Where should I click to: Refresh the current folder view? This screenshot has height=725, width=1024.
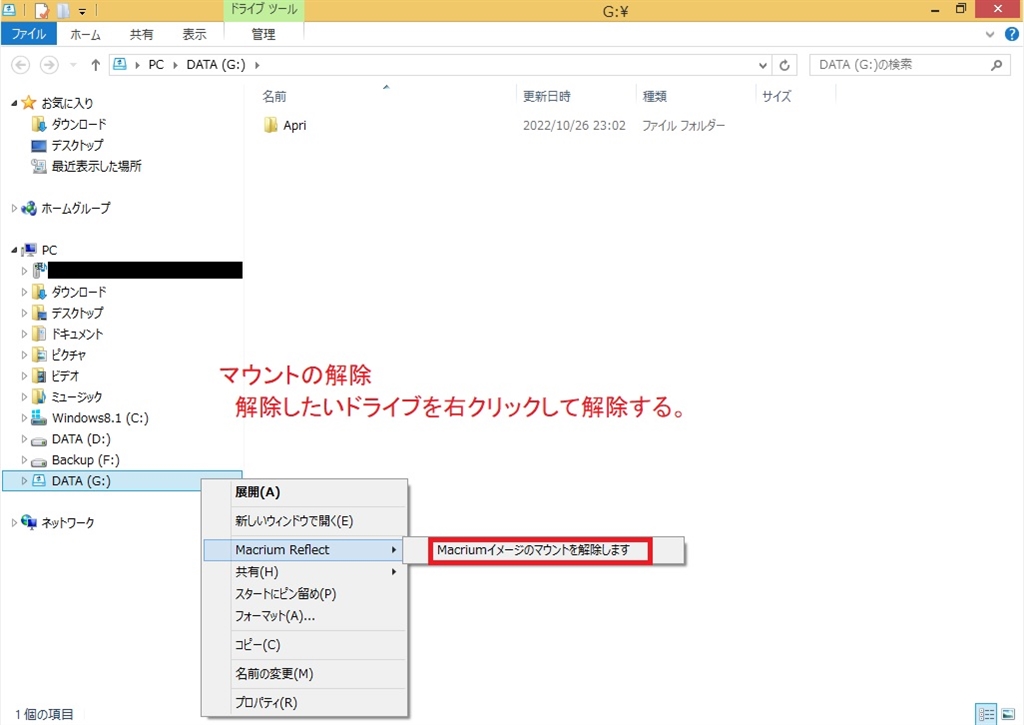784,65
